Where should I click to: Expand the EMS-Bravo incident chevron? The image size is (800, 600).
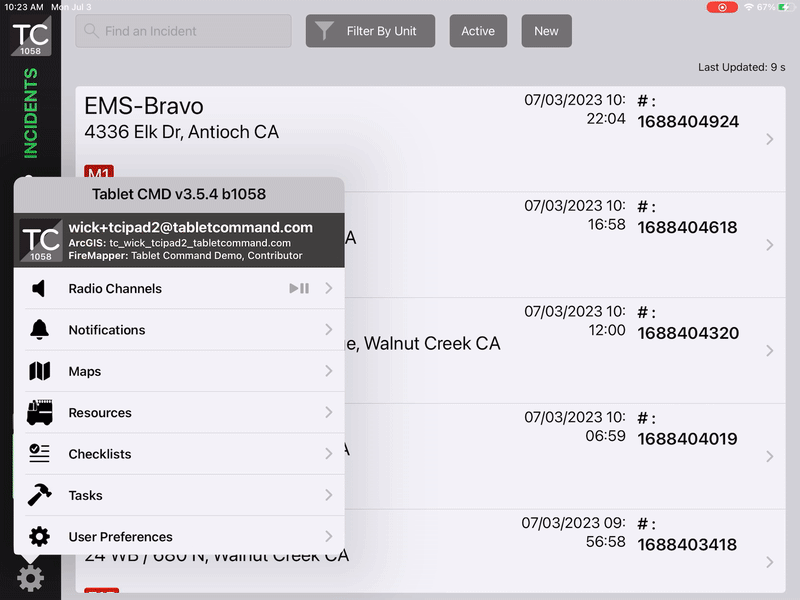769,139
